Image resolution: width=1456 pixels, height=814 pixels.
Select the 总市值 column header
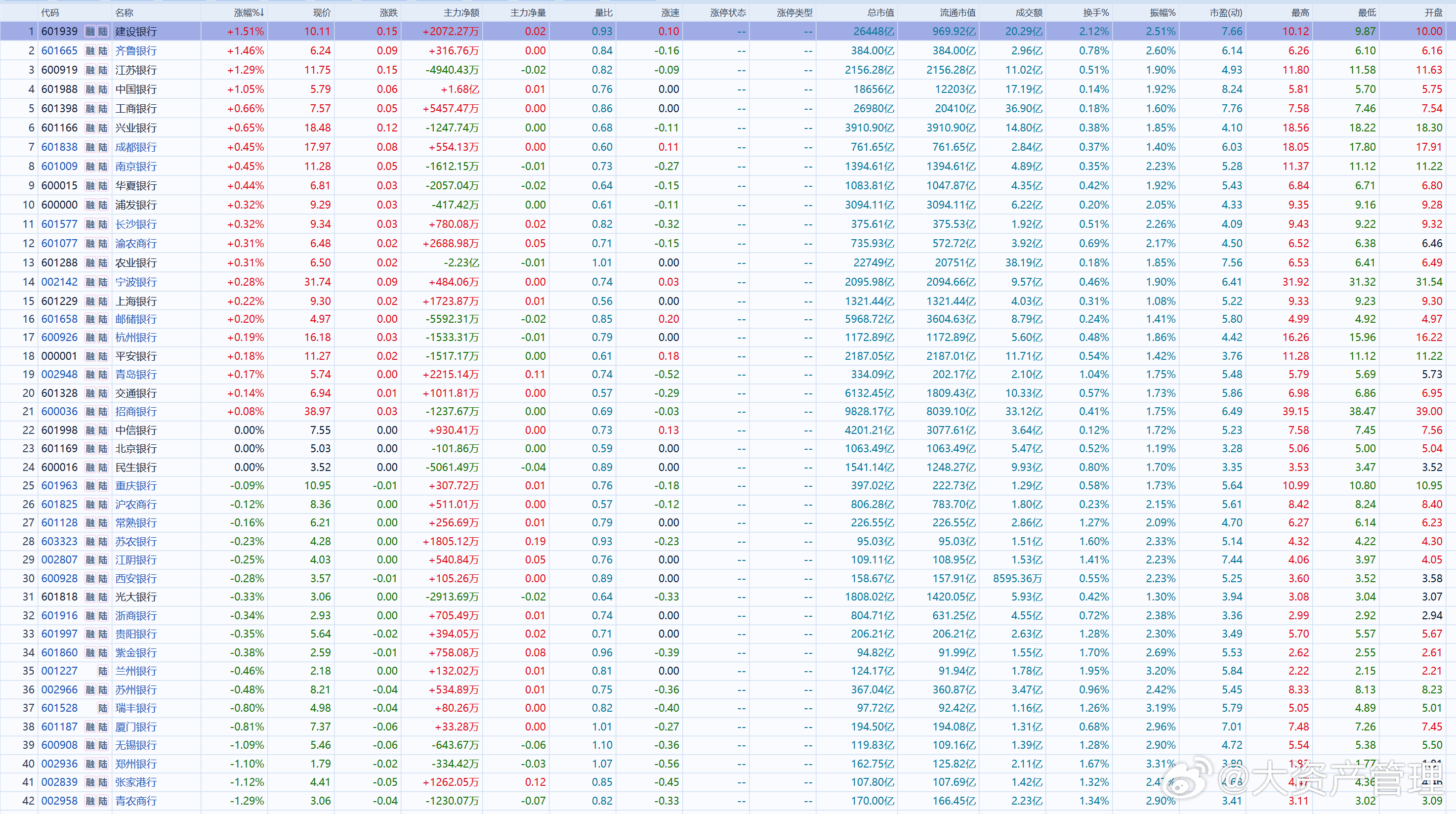pyautogui.click(x=880, y=12)
